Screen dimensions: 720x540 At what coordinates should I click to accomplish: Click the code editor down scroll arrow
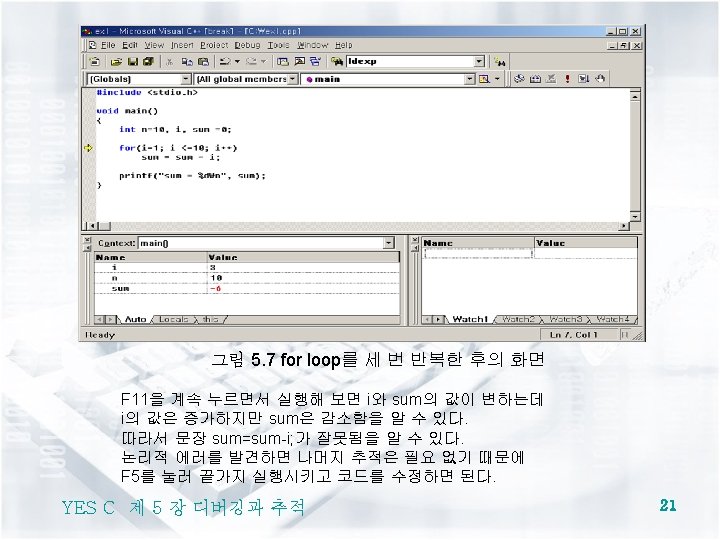[635, 216]
